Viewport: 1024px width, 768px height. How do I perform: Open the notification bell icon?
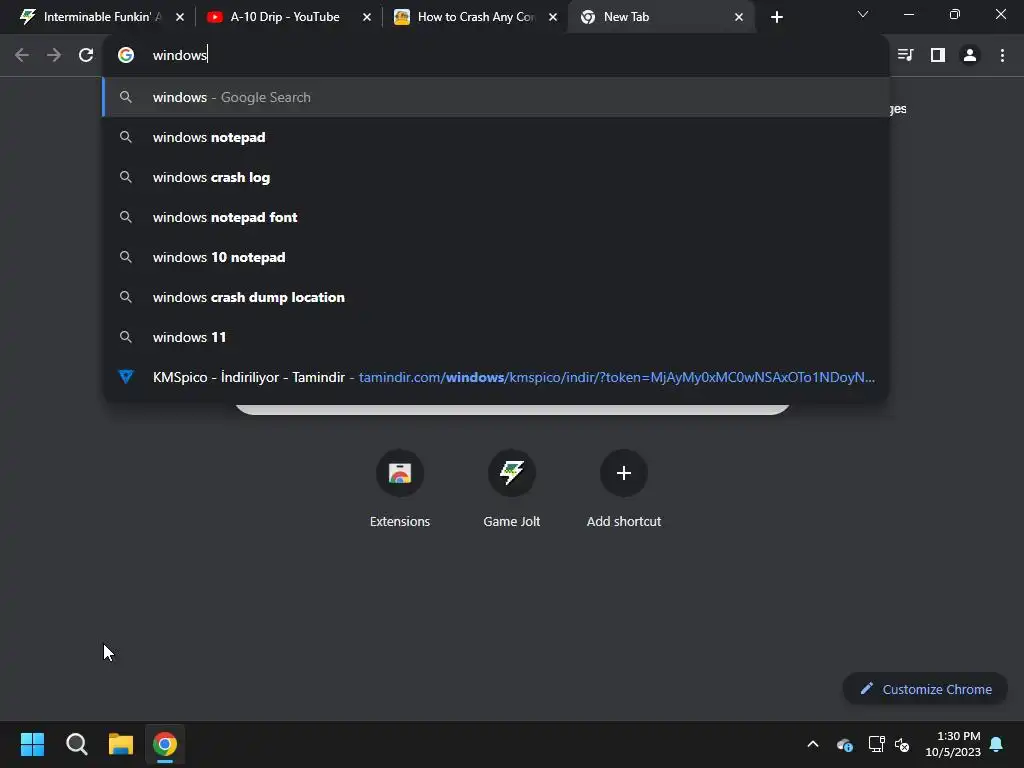[997, 744]
